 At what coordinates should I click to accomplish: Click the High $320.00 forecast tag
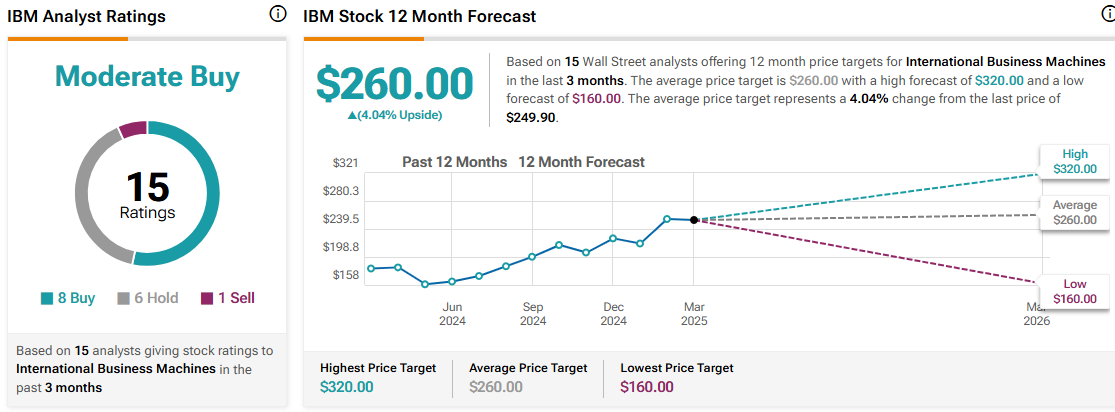[1074, 162]
